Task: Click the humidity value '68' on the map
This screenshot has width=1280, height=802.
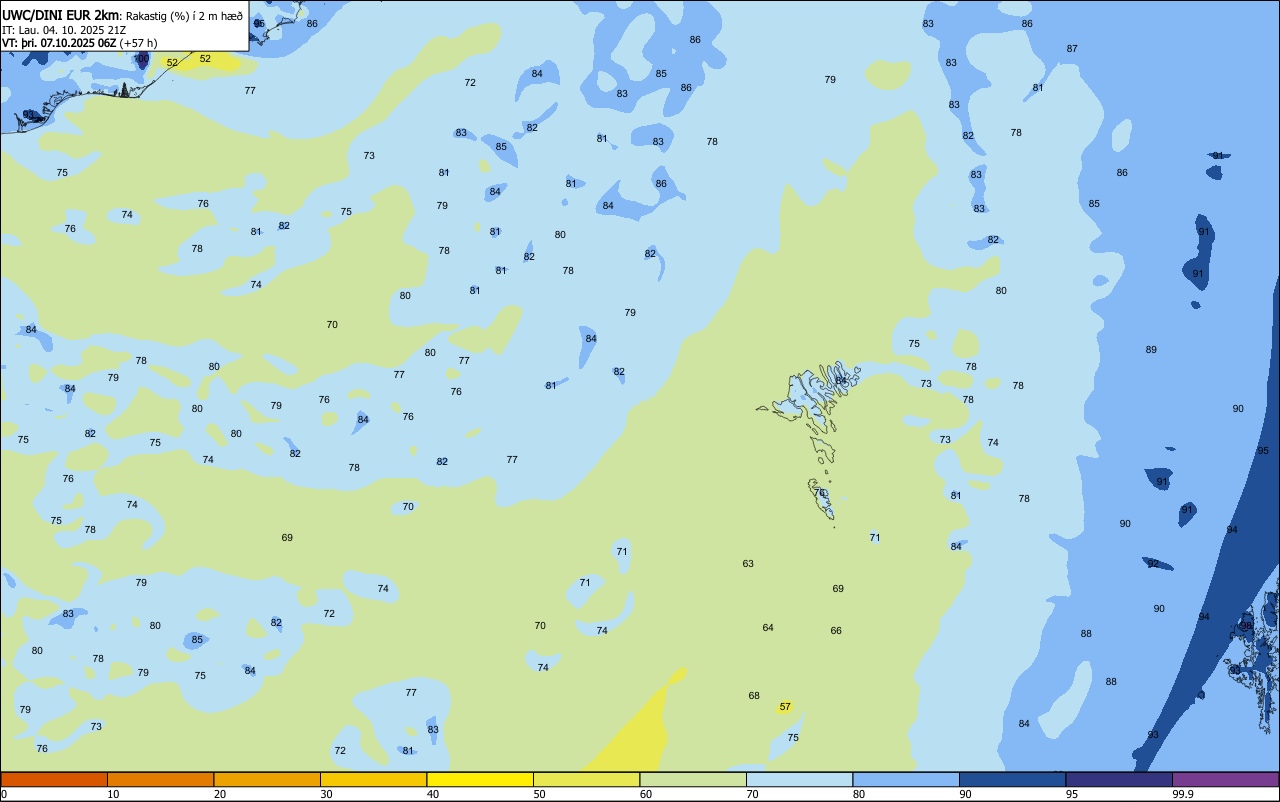Action: (x=754, y=696)
